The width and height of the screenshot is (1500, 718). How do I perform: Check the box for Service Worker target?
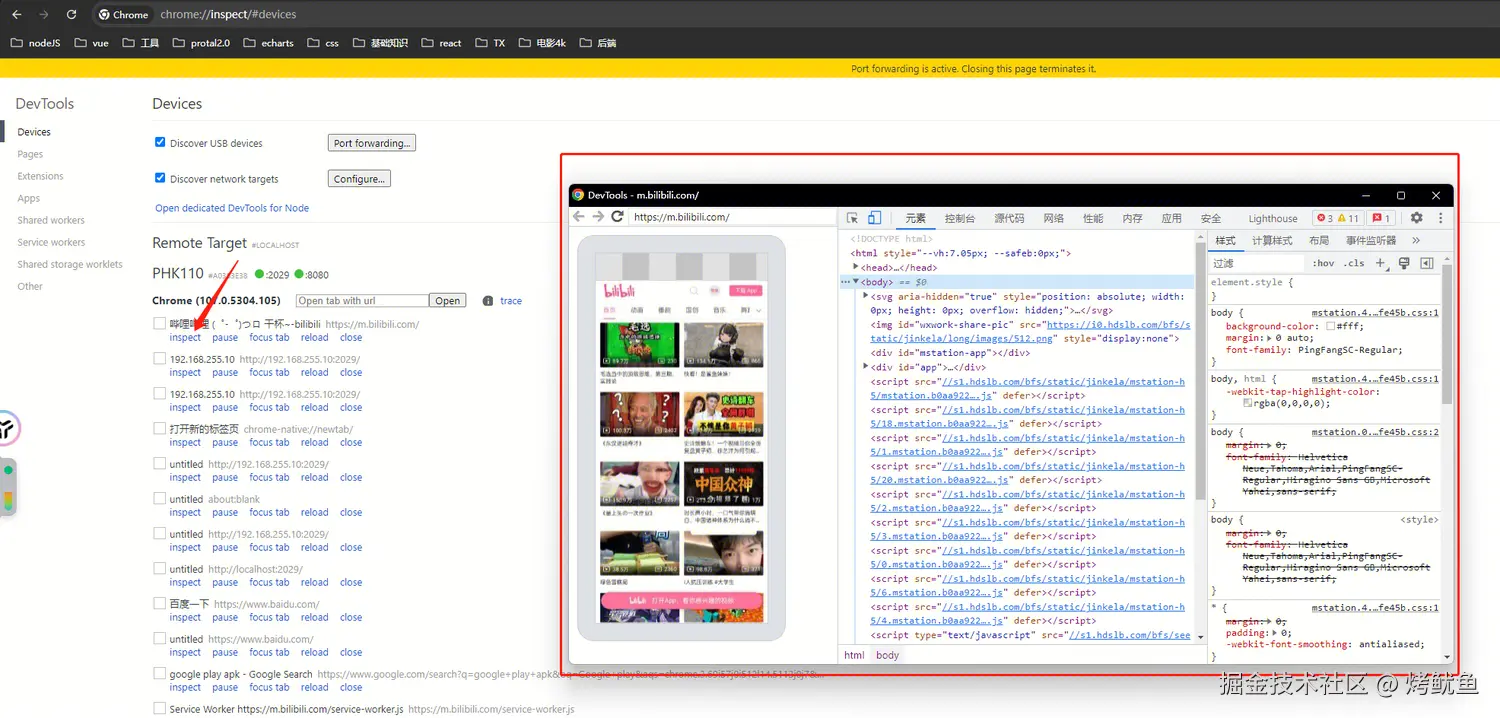160,708
